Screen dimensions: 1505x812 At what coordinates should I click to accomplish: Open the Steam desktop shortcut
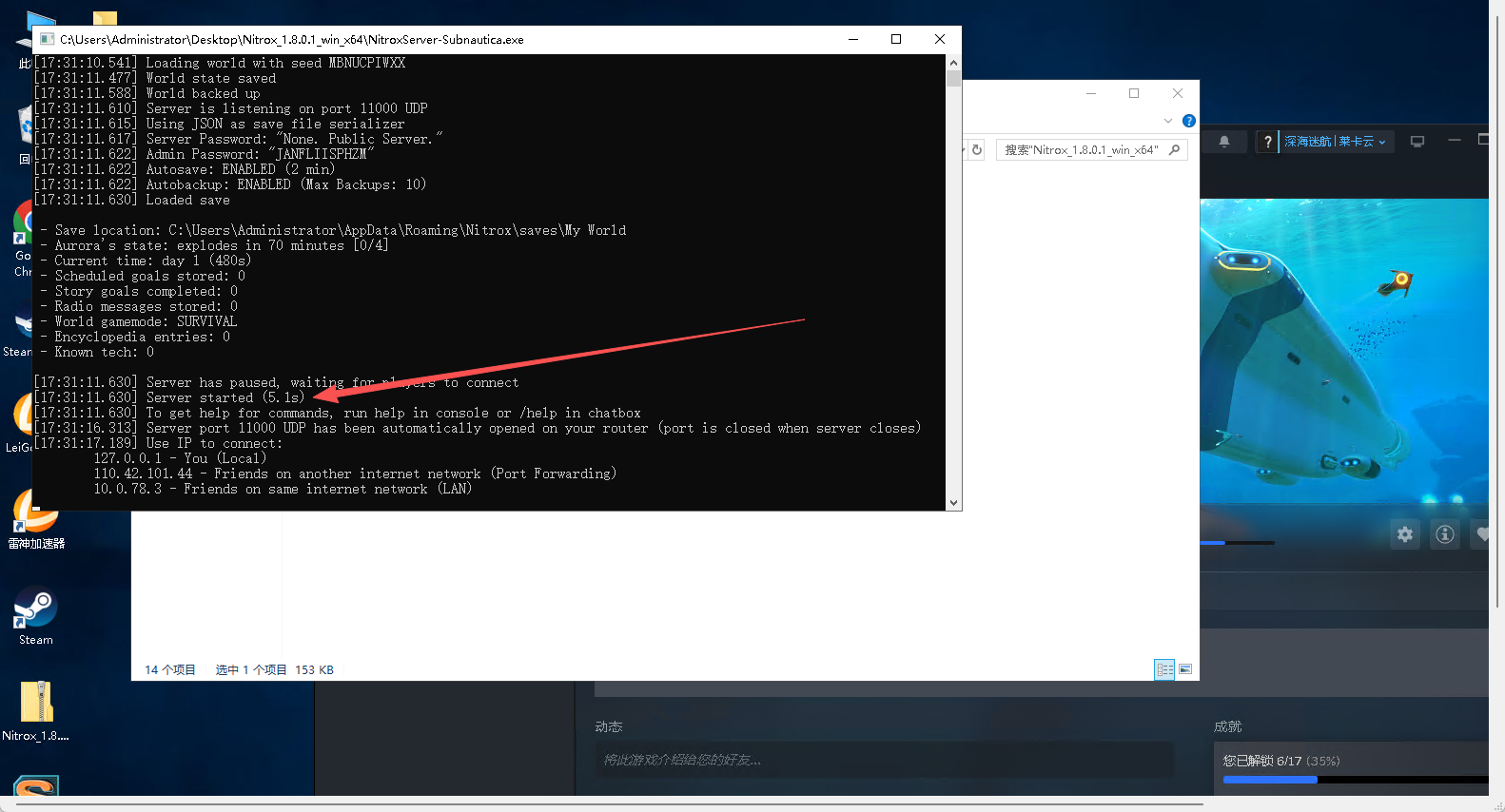[35, 613]
